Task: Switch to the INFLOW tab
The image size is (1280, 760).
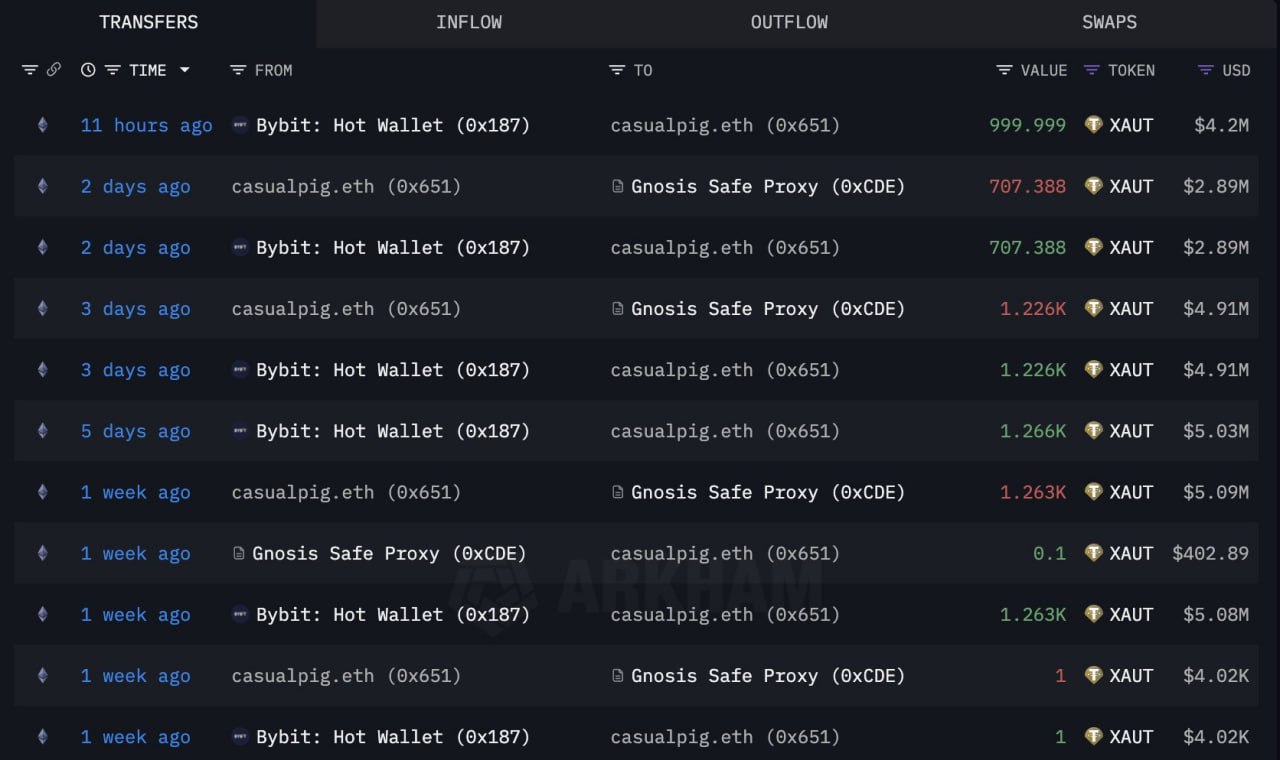Action: point(469,22)
